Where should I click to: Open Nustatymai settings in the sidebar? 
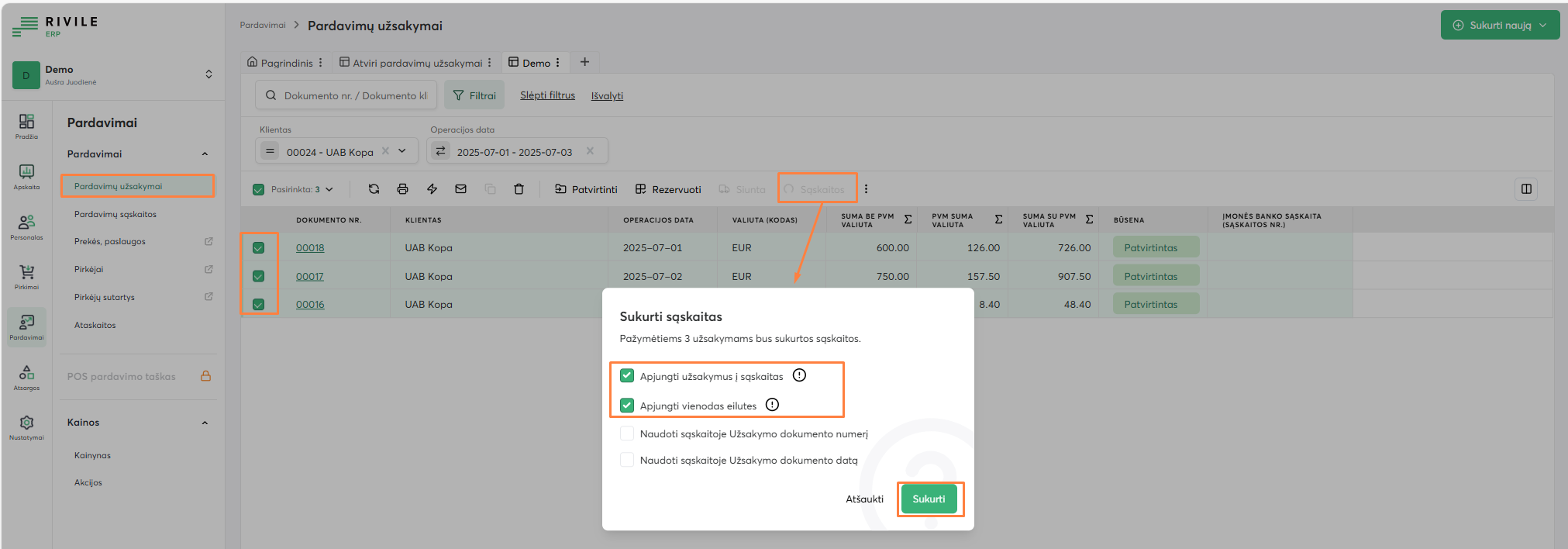tap(26, 426)
